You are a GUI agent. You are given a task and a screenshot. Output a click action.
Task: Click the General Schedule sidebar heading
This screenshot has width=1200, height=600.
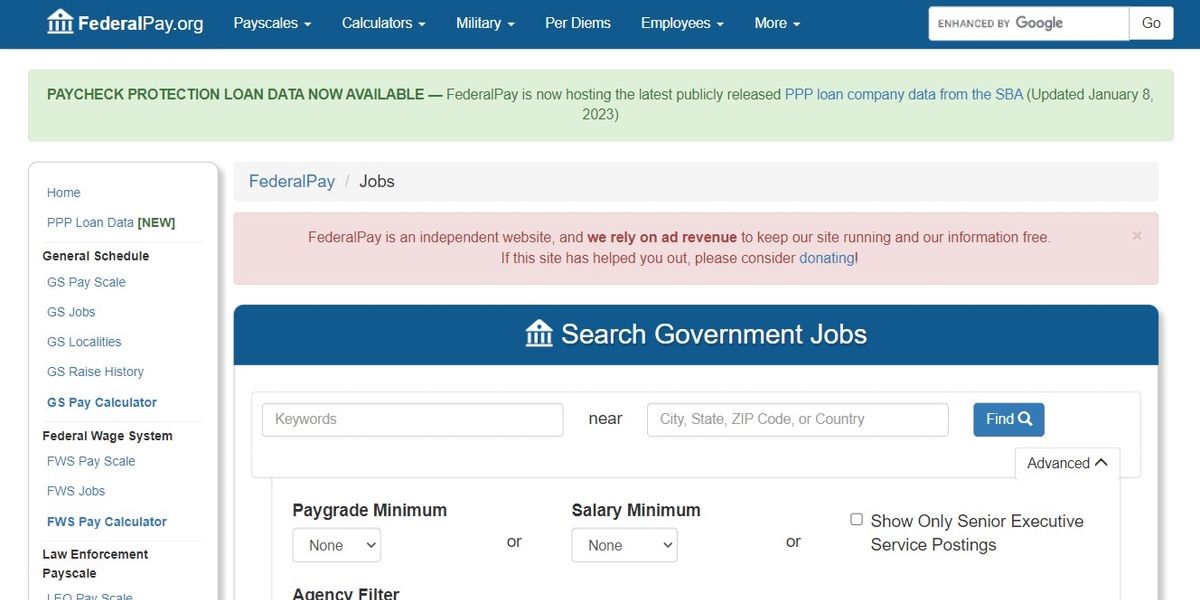click(x=96, y=256)
